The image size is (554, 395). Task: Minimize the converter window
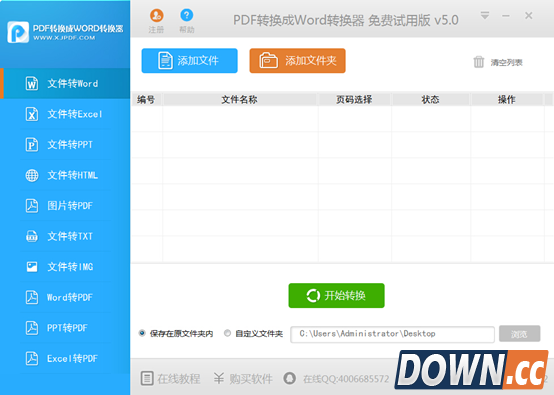tap(506, 16)
